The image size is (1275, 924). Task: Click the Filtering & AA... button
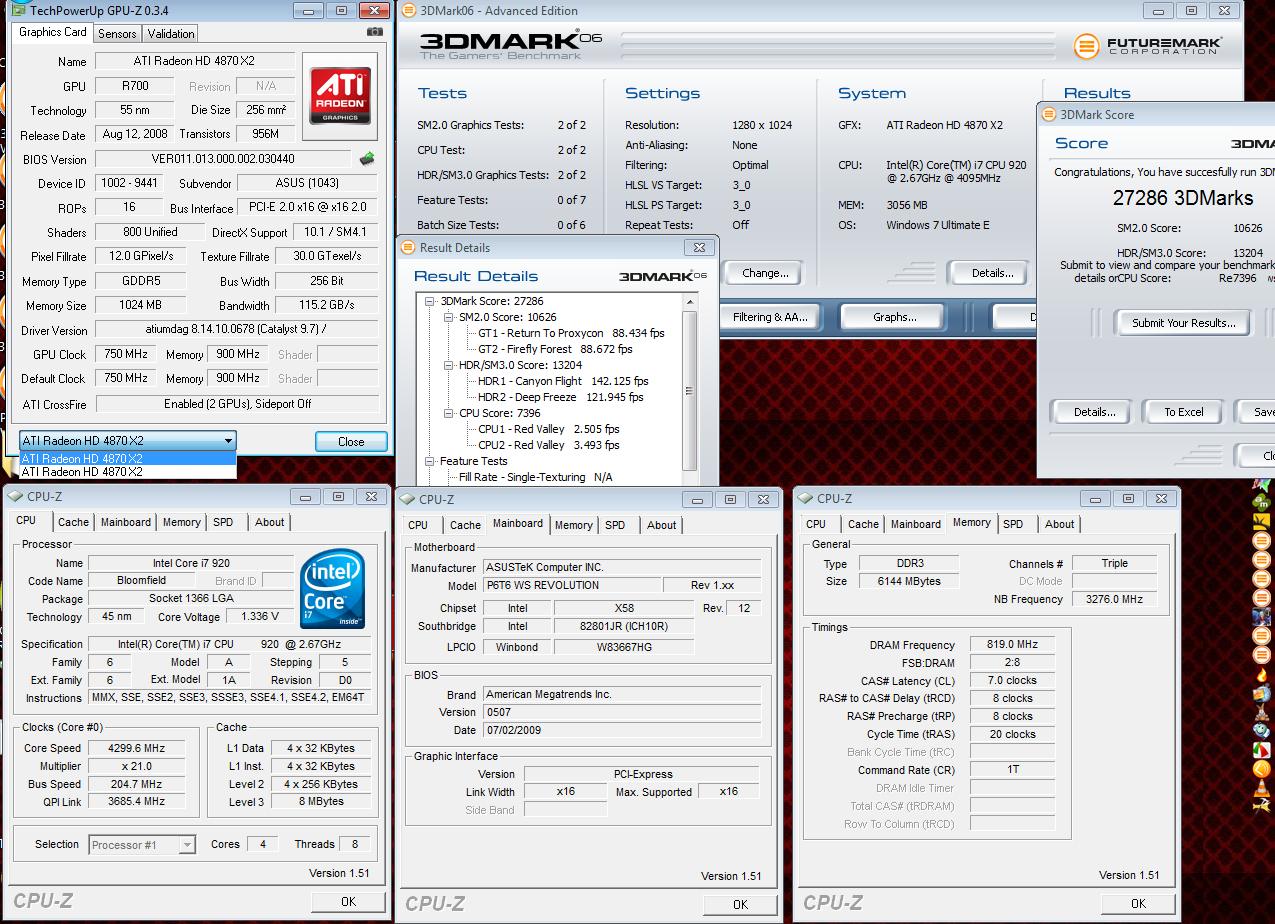[x=770, y=317]
